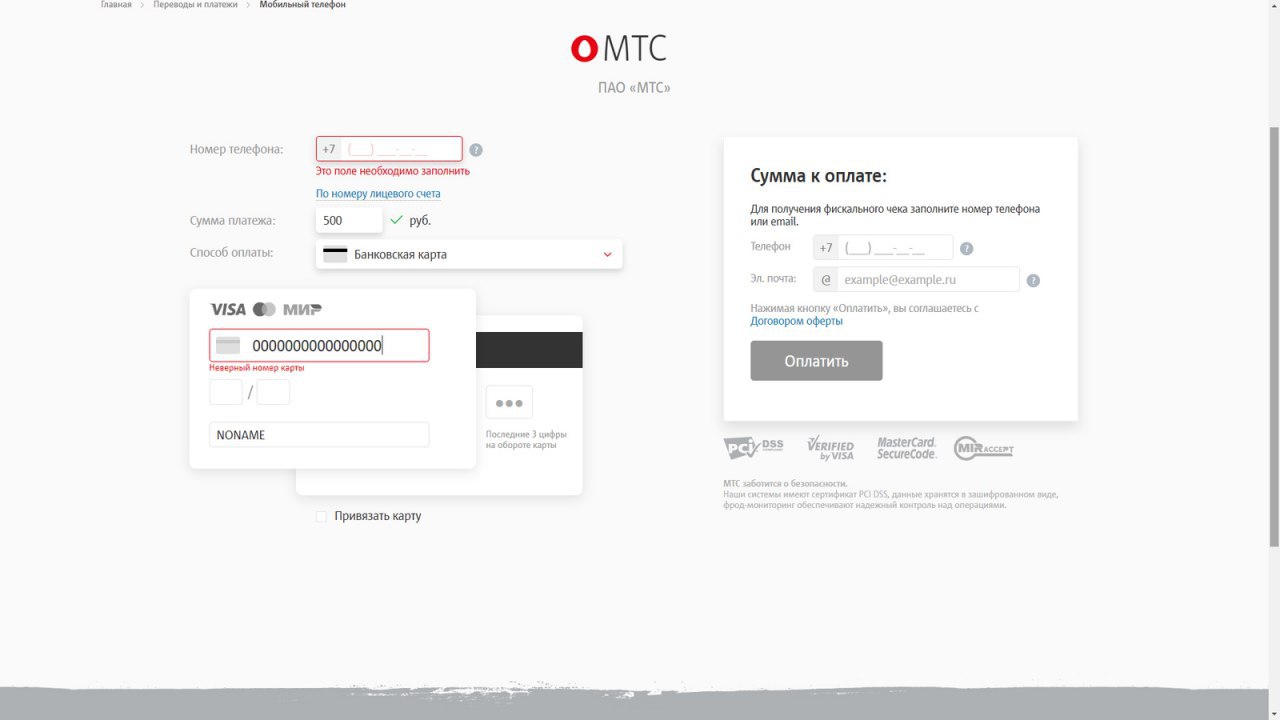Open the 'Банковская карта' payment method dropdown

(469, 254)
